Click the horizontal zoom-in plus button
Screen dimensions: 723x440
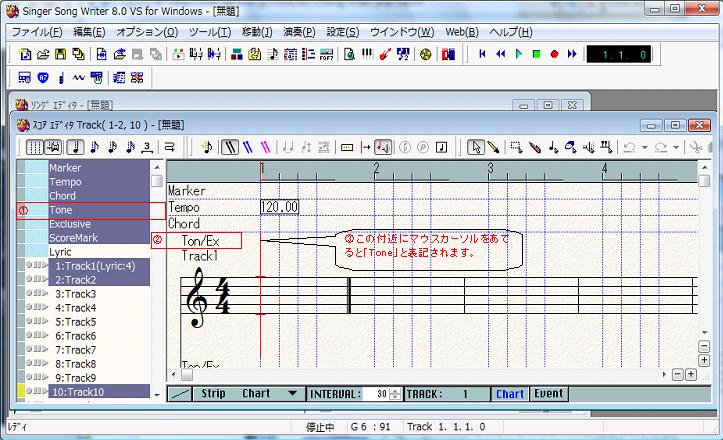(x=691, y=375)
